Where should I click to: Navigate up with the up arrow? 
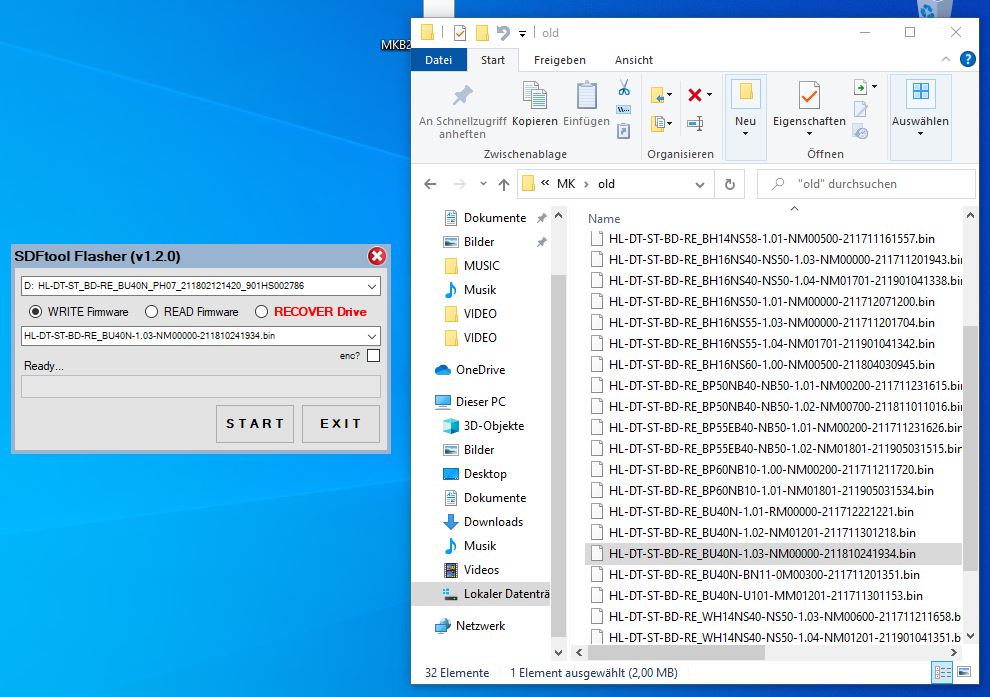(x=503, y=184)
